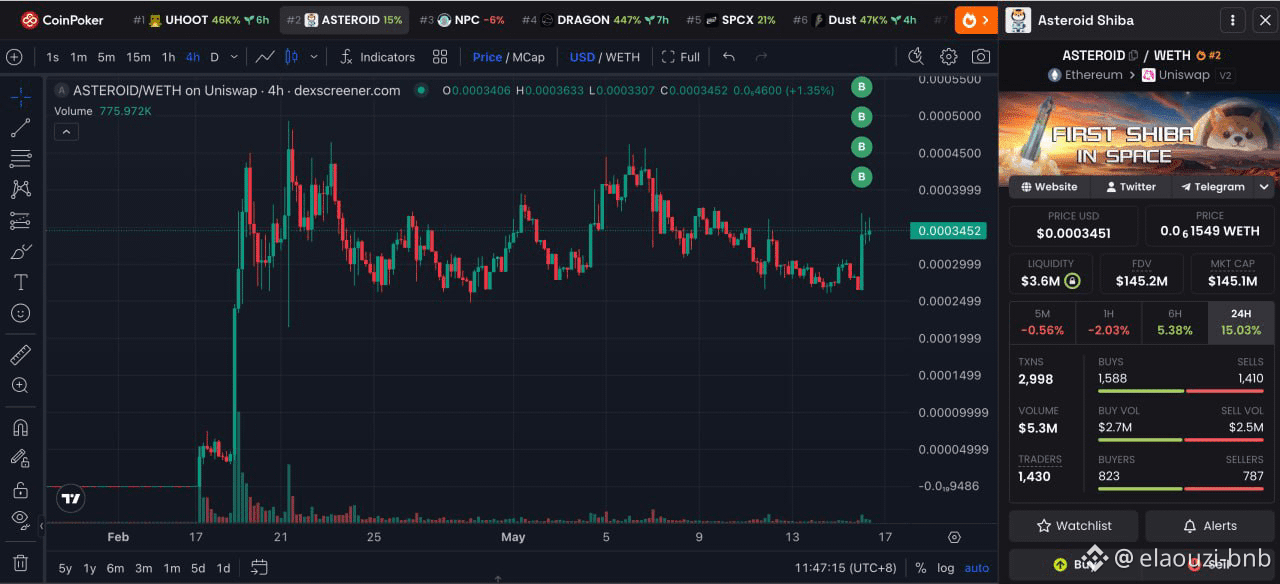The height and width of the screenshot is (584, 1280).
Task: Toggle log scale on price axis
Action: tap(945, 568)
